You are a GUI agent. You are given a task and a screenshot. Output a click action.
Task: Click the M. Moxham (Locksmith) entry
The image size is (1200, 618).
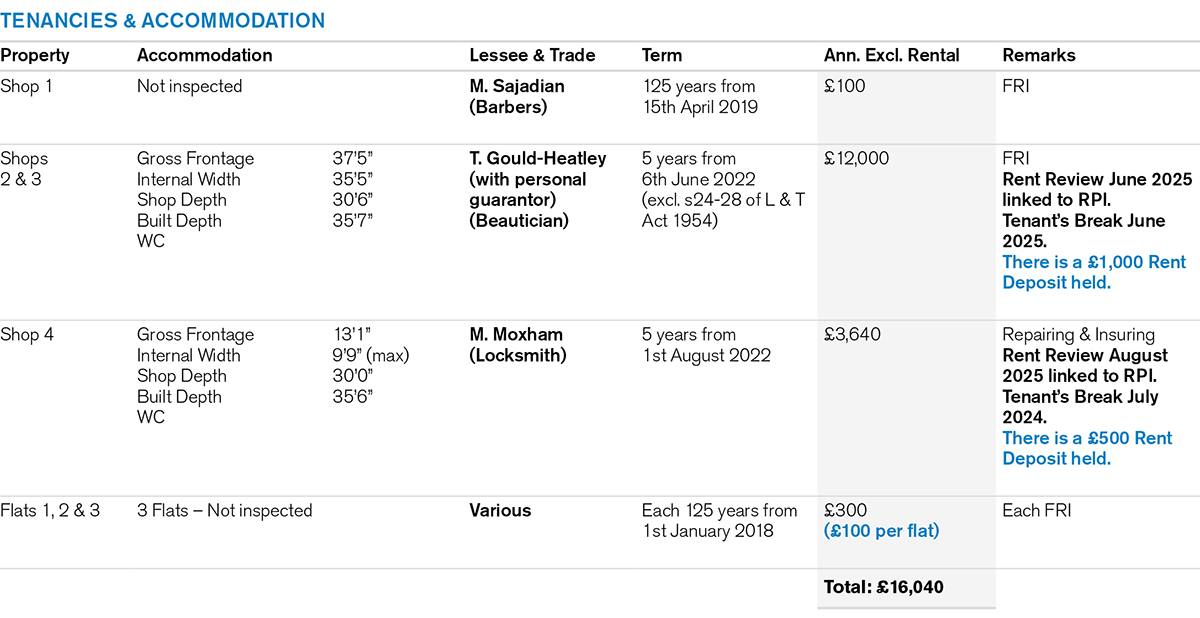click(516, 344)
